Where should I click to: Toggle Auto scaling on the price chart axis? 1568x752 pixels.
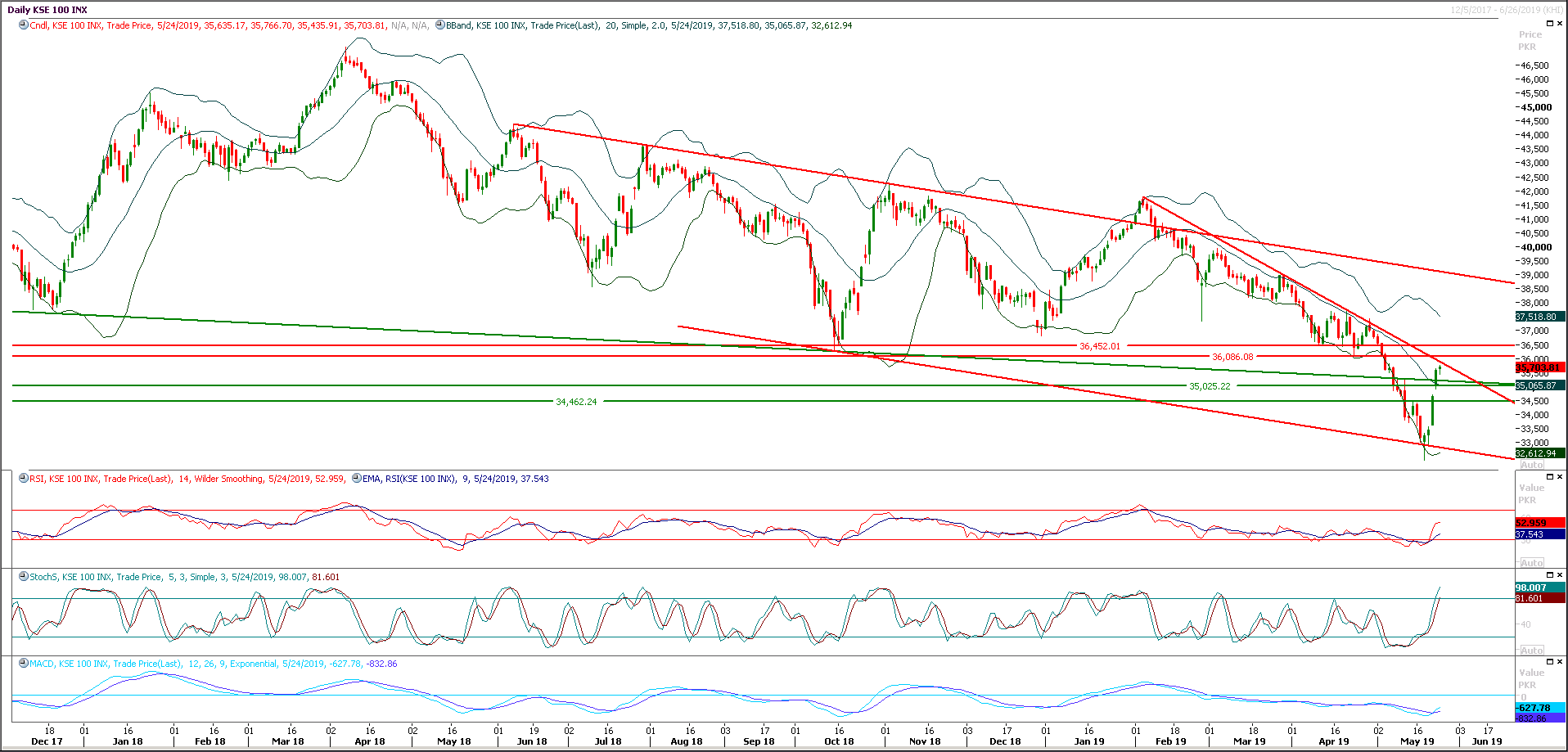1532,464
